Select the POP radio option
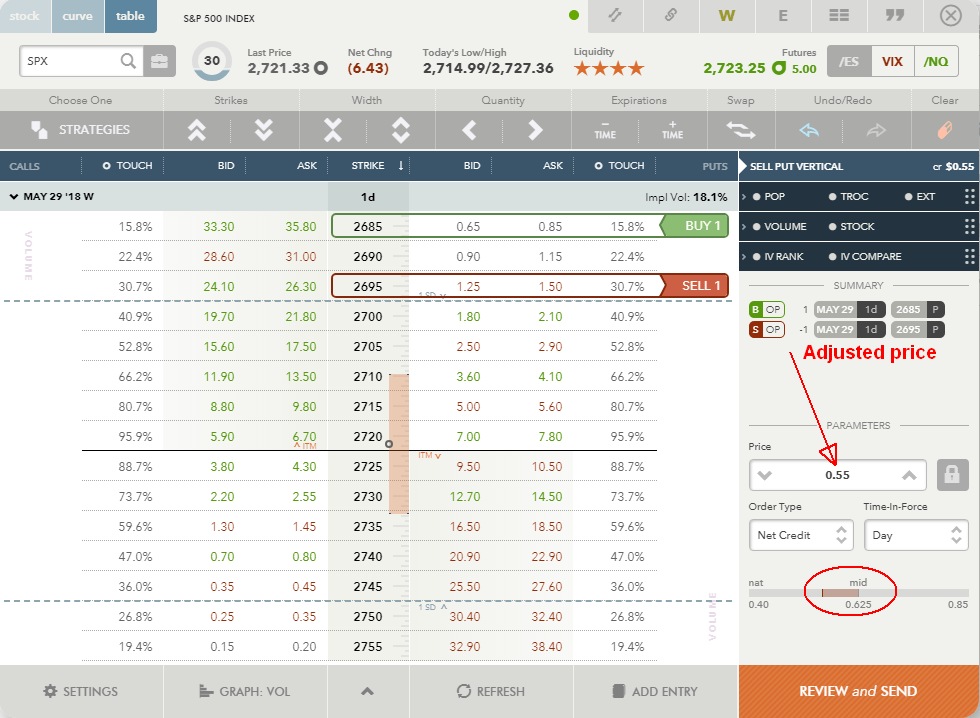Image resolution: width=980 pixels, height=718 pixels. [769, 196]
